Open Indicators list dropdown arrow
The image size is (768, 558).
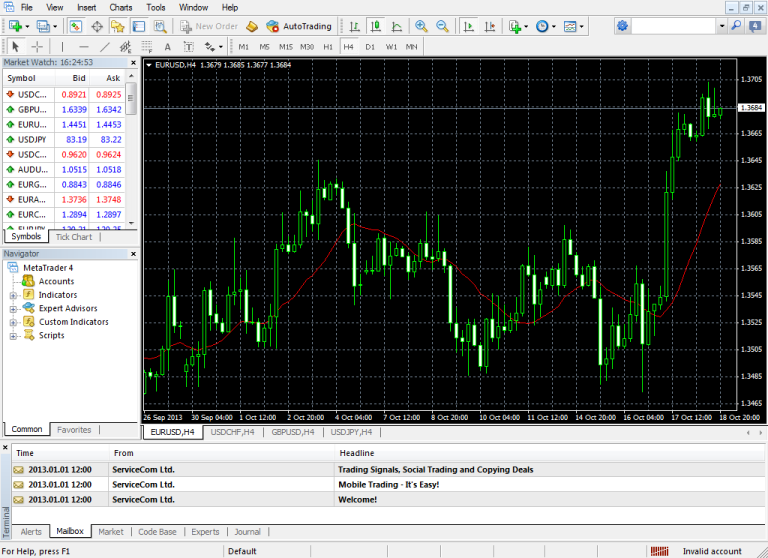coord(526,26)
